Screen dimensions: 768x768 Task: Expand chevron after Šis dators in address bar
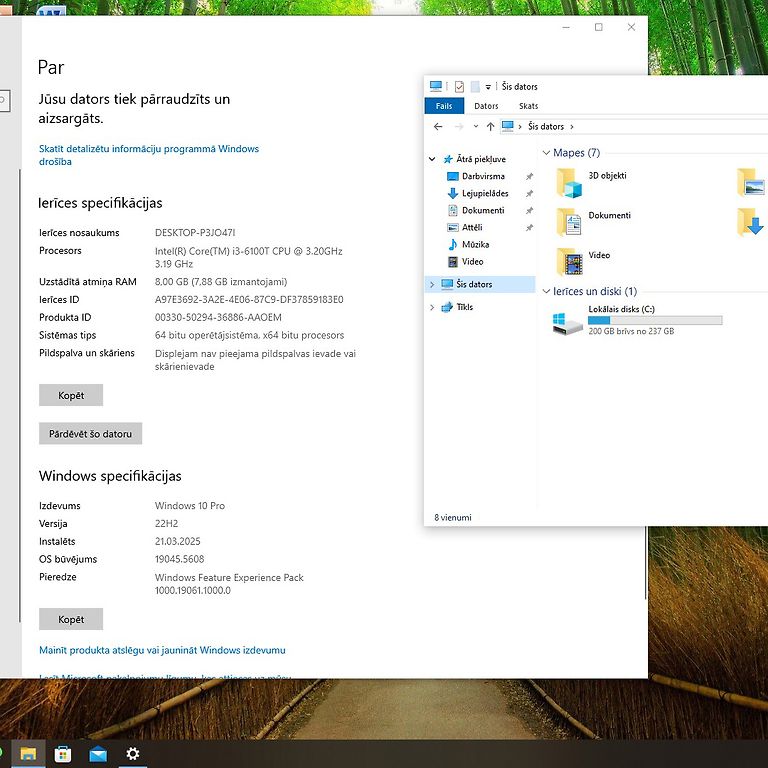pyautogui.click(x=572, y=127)
